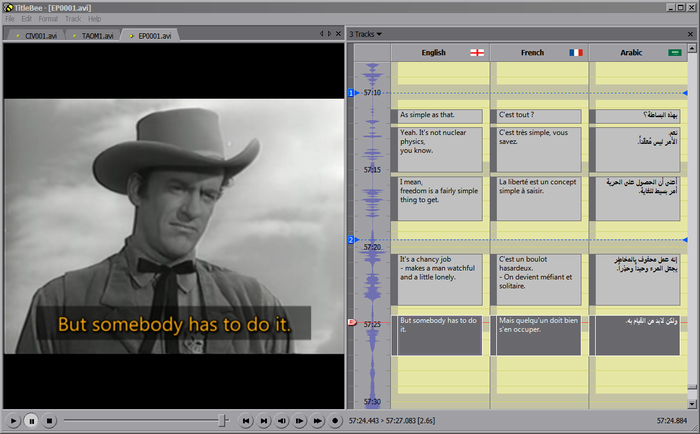Jump to previous subtitle button
The image size is (700, 434).
[x=246, y=421]
